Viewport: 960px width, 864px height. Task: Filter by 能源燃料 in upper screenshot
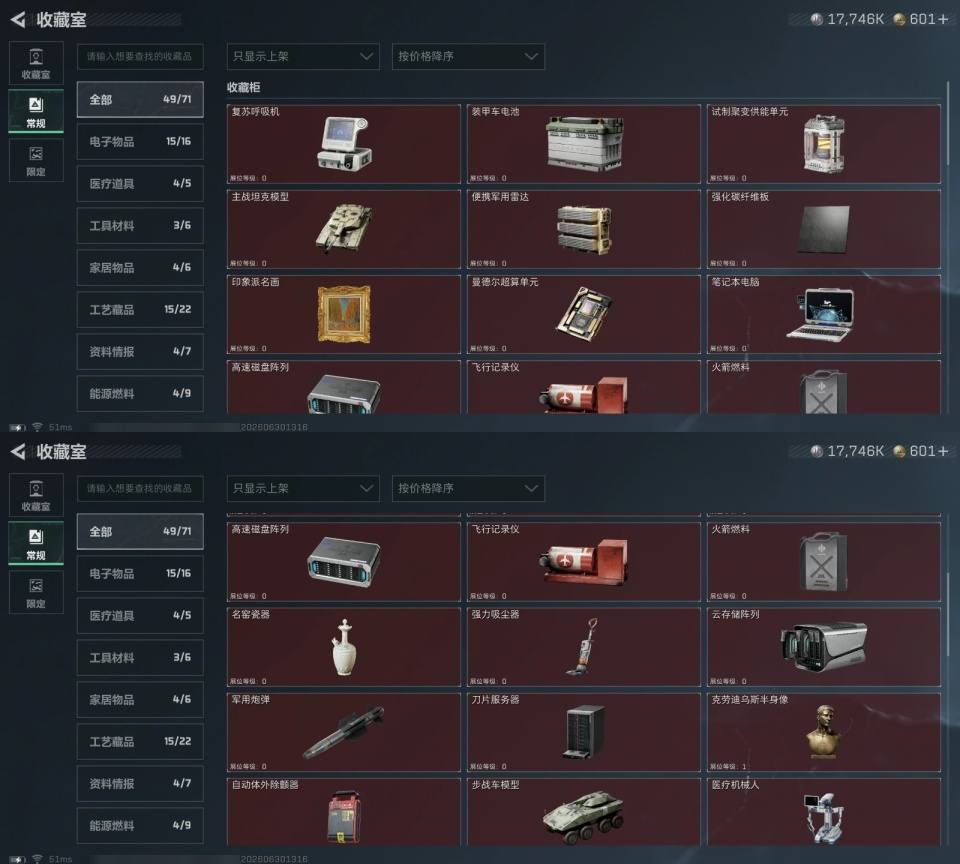(140, 394)
